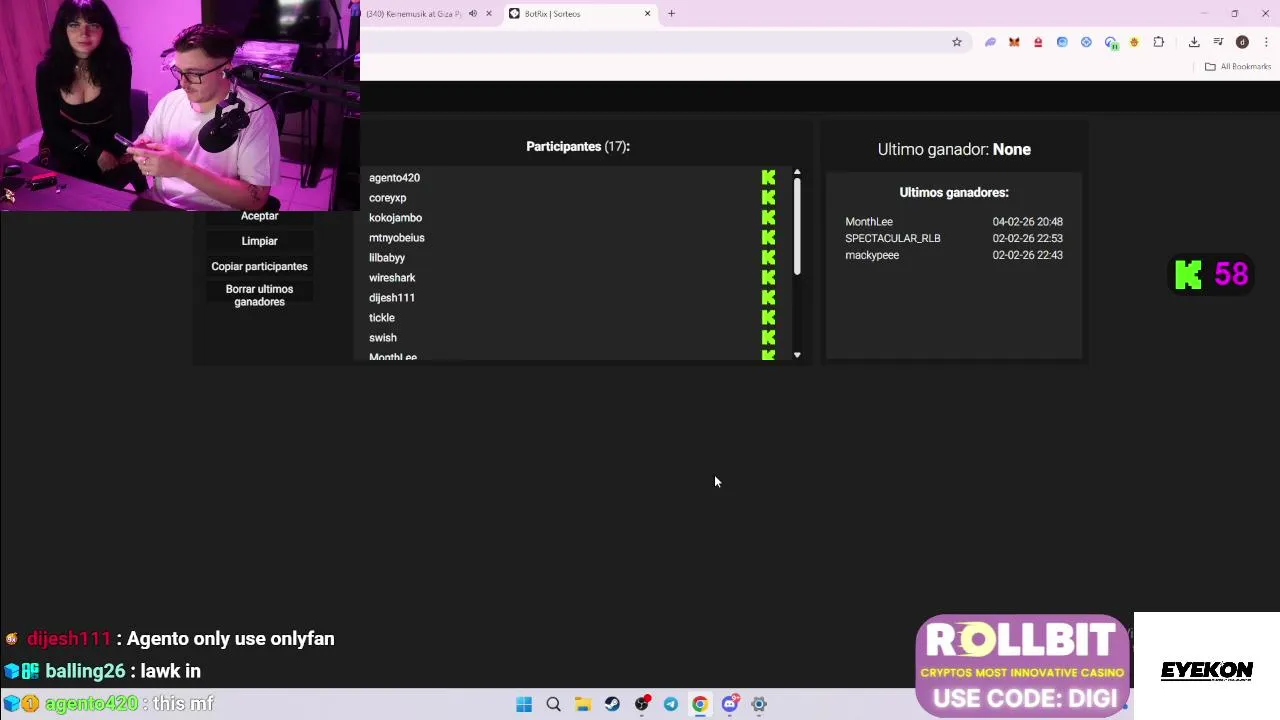The image size is (1280, 720).
Task: Click the participants list scrollbar thumb
Action: tap(797, 227)
